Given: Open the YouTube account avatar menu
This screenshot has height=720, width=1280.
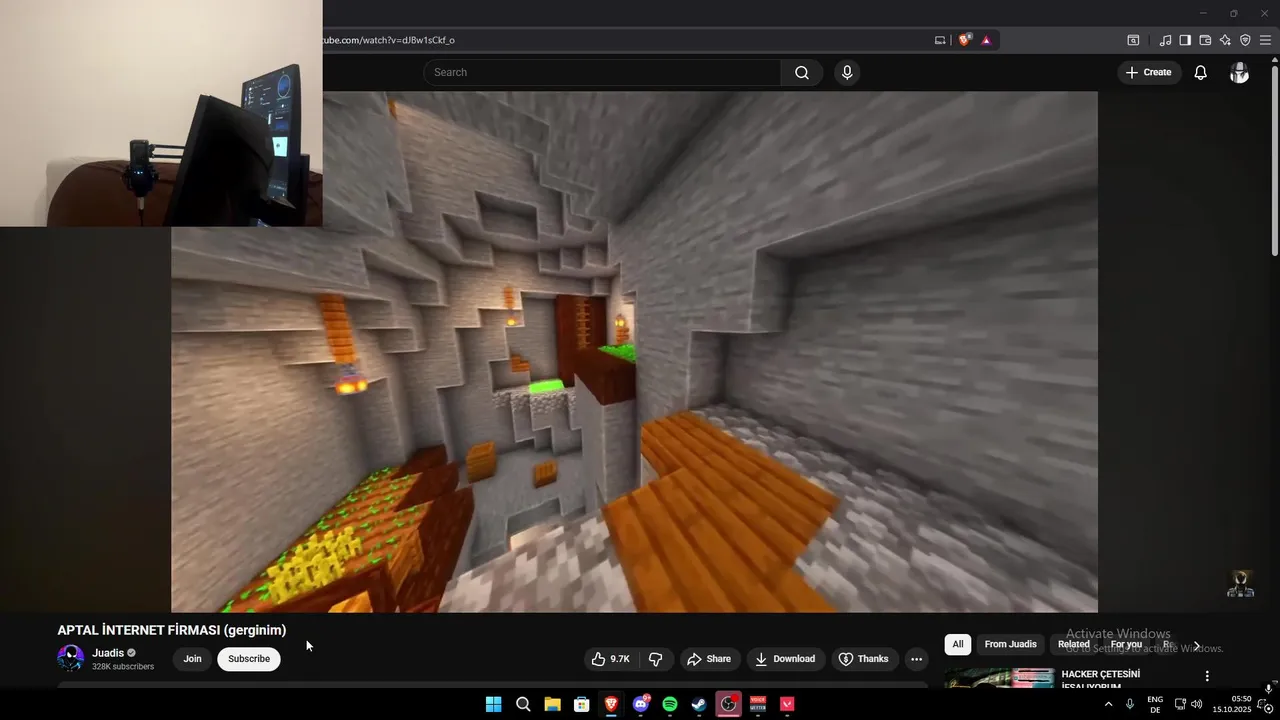Looking at the screenshot, I should [1239, 72].
